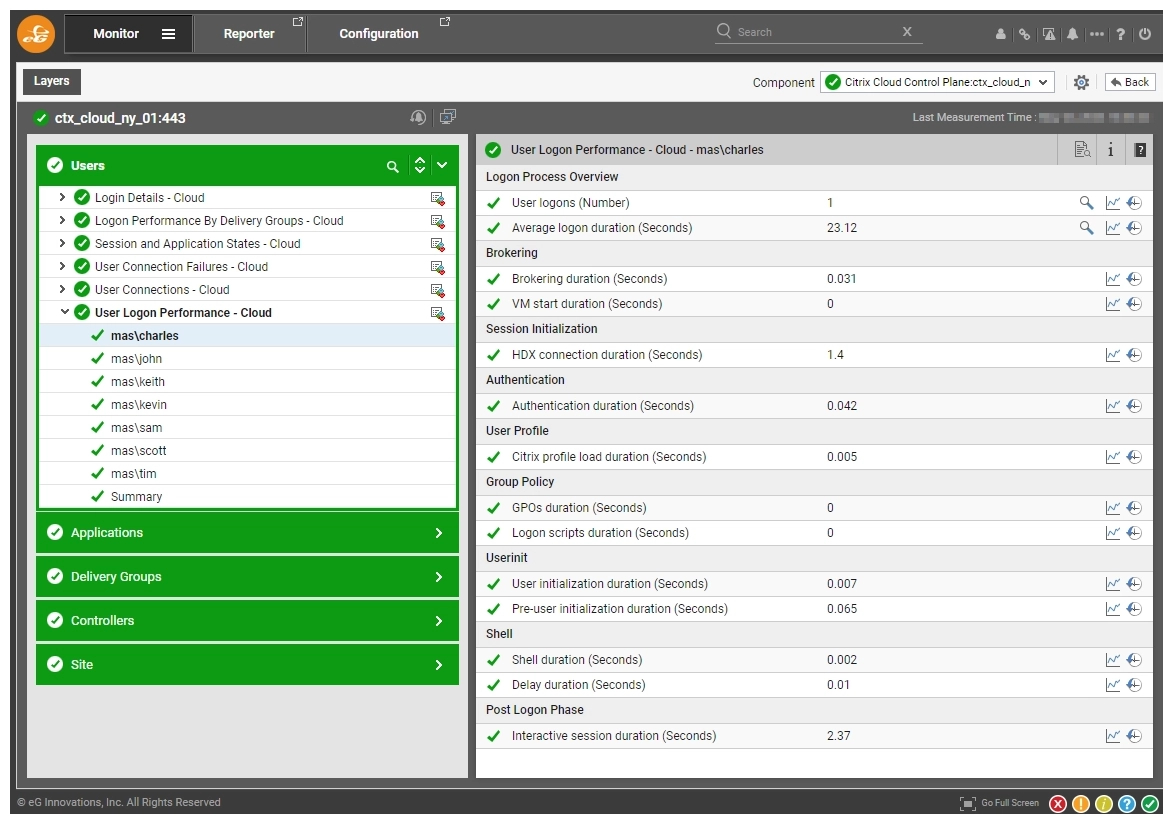Click the bell notification icon in the top bar
This screenshot has width=1173, height=824.
[x=1073, y=34]
